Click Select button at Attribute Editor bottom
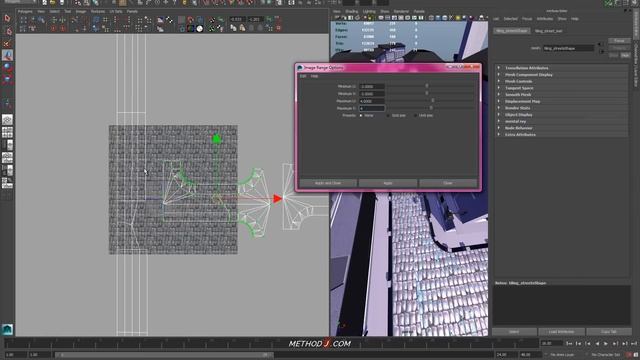Viewport: 640px width, 360px height. 514,331
